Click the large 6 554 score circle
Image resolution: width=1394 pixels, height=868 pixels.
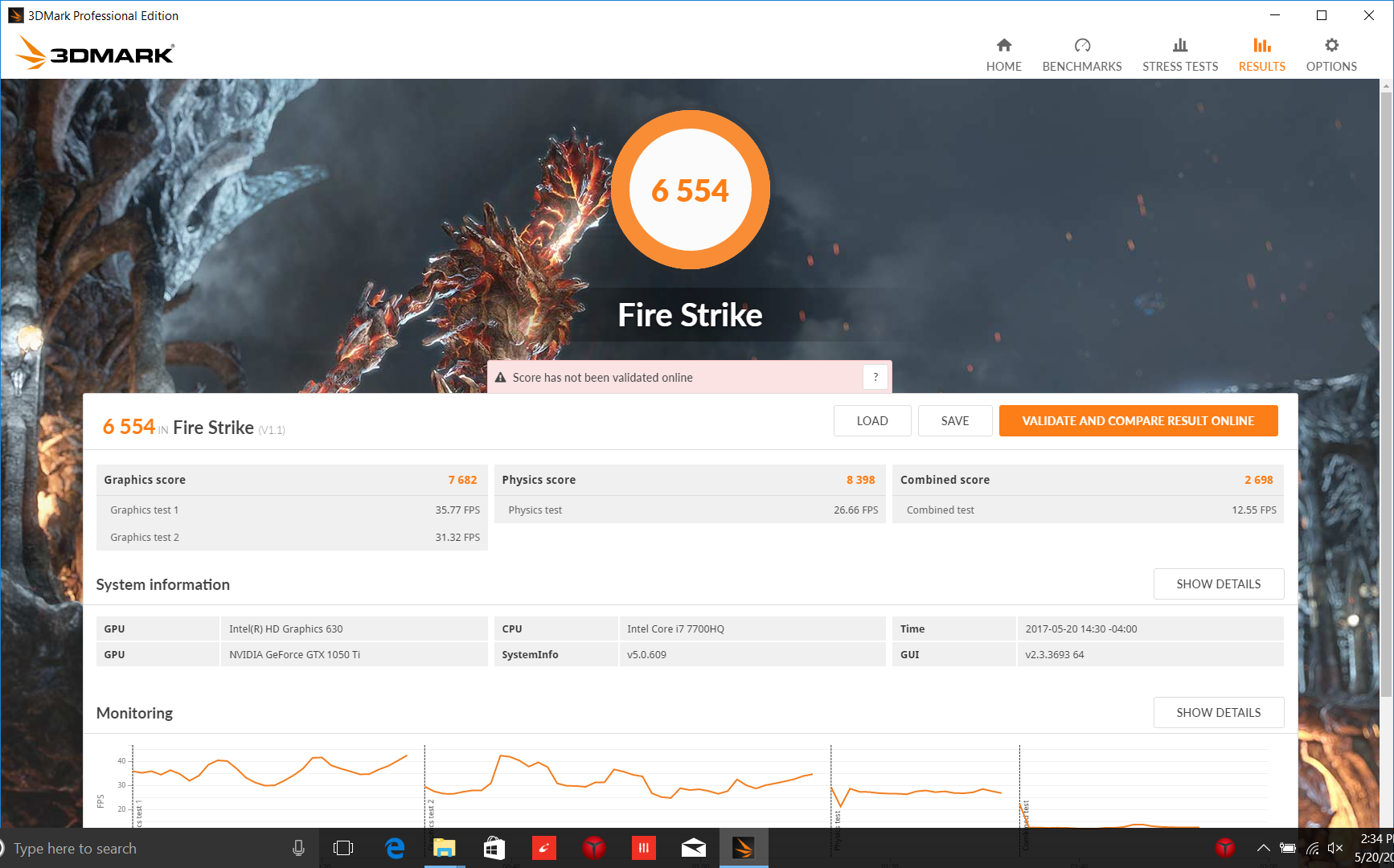[690, 190]
